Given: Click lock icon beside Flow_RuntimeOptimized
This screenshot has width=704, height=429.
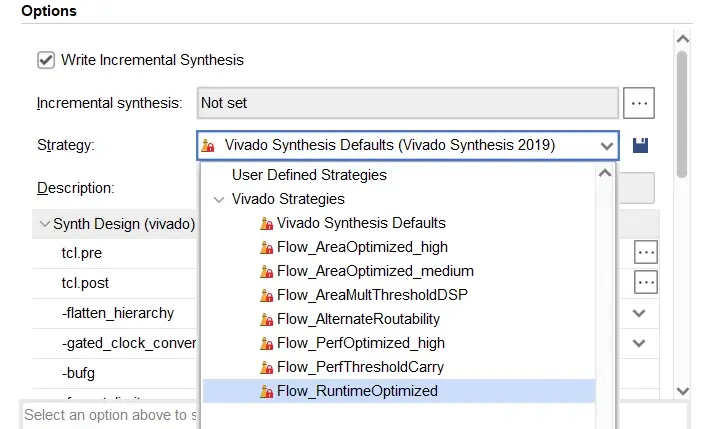Looking at the screenshot, I should tap(266, 392).
